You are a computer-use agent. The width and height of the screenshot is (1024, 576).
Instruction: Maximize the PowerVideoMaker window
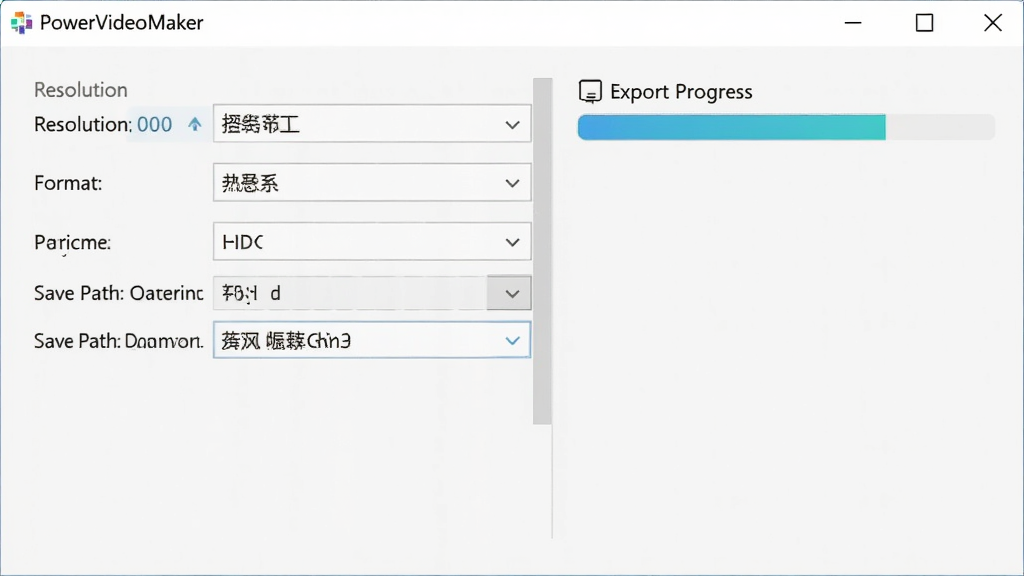924,23
